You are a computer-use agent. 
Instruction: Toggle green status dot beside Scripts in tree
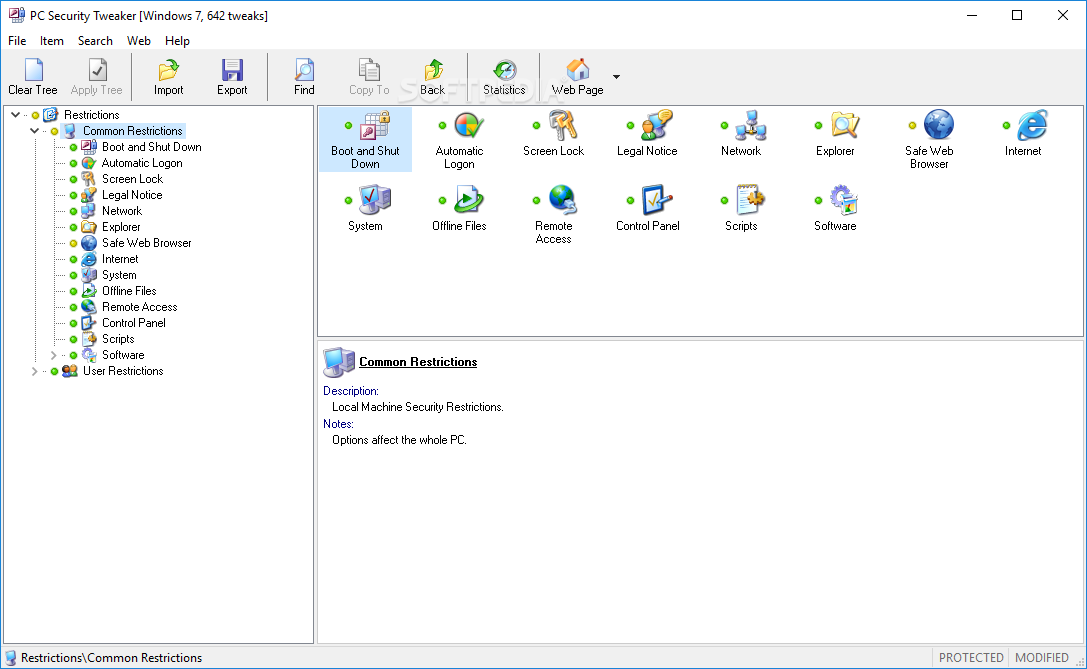click(73, 339)
